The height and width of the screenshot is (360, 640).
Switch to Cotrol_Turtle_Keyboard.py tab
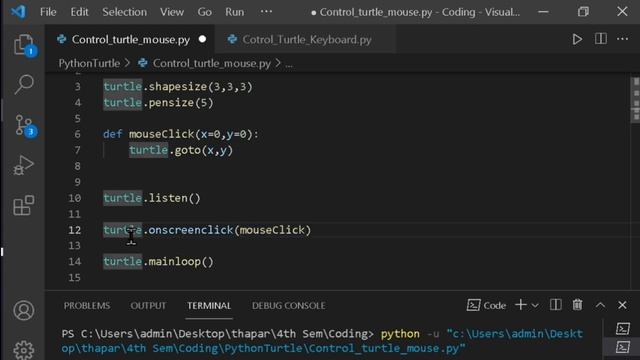click(x=307, y=40)
